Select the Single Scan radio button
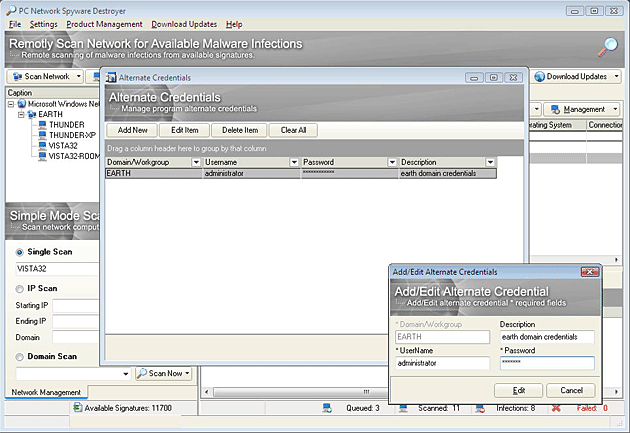 (x=19, y=252)
